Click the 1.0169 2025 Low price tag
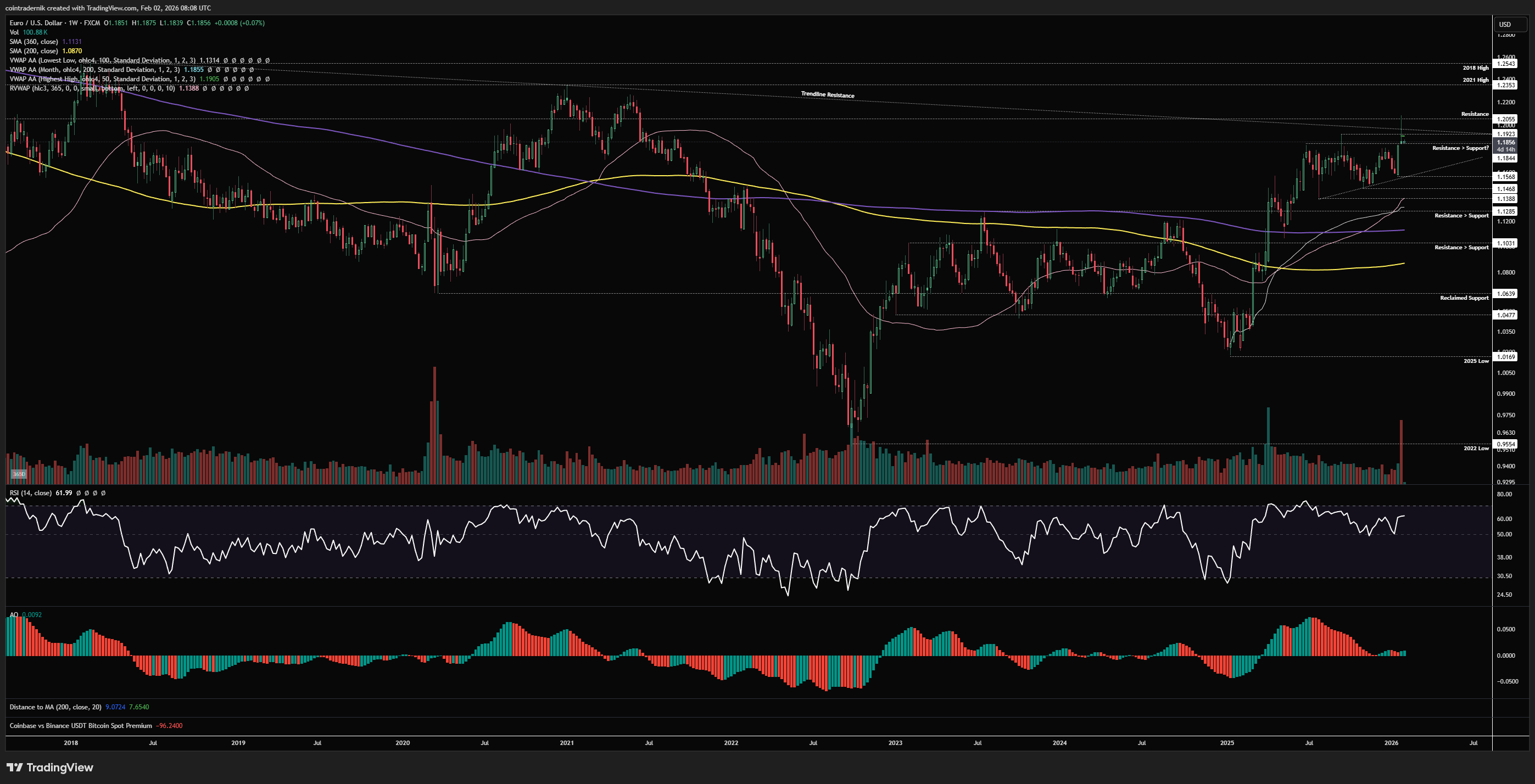Image resolution: width=1535 pixels, height=784 pixels. (x=1506, y=357)
